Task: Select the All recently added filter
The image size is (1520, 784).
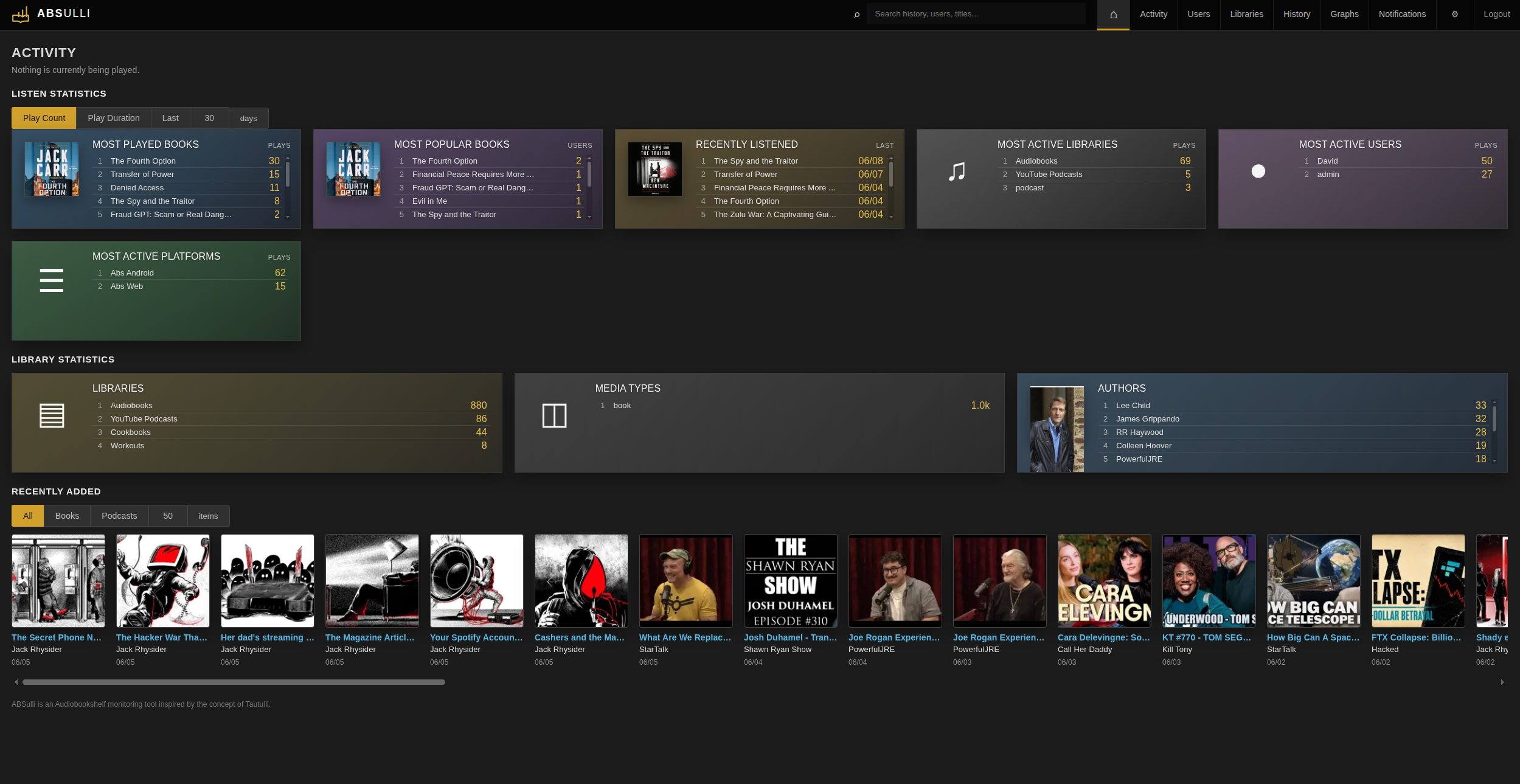Action: (27, 516)
